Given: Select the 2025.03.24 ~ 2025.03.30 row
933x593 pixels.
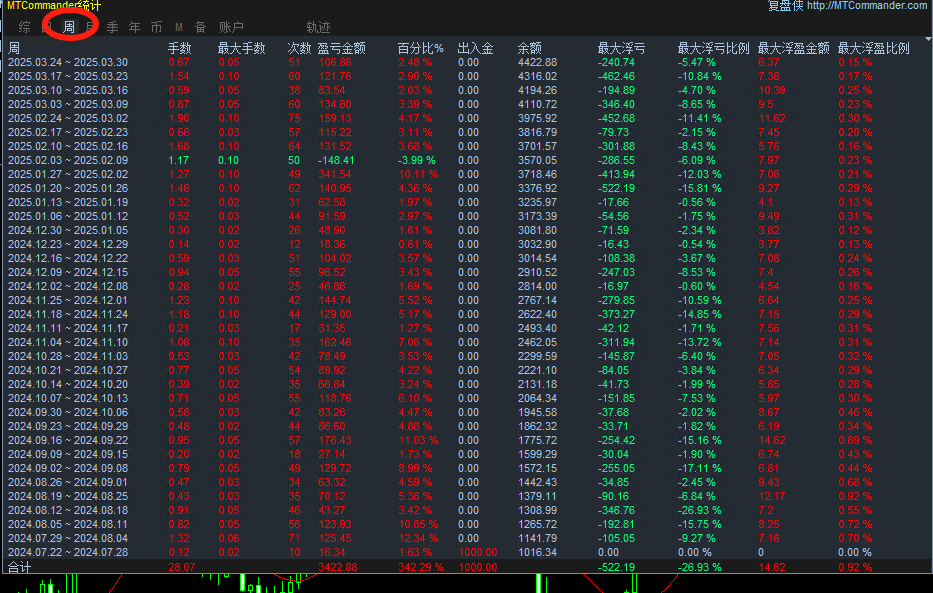Looking at the screenshot, I should (70, 61).
